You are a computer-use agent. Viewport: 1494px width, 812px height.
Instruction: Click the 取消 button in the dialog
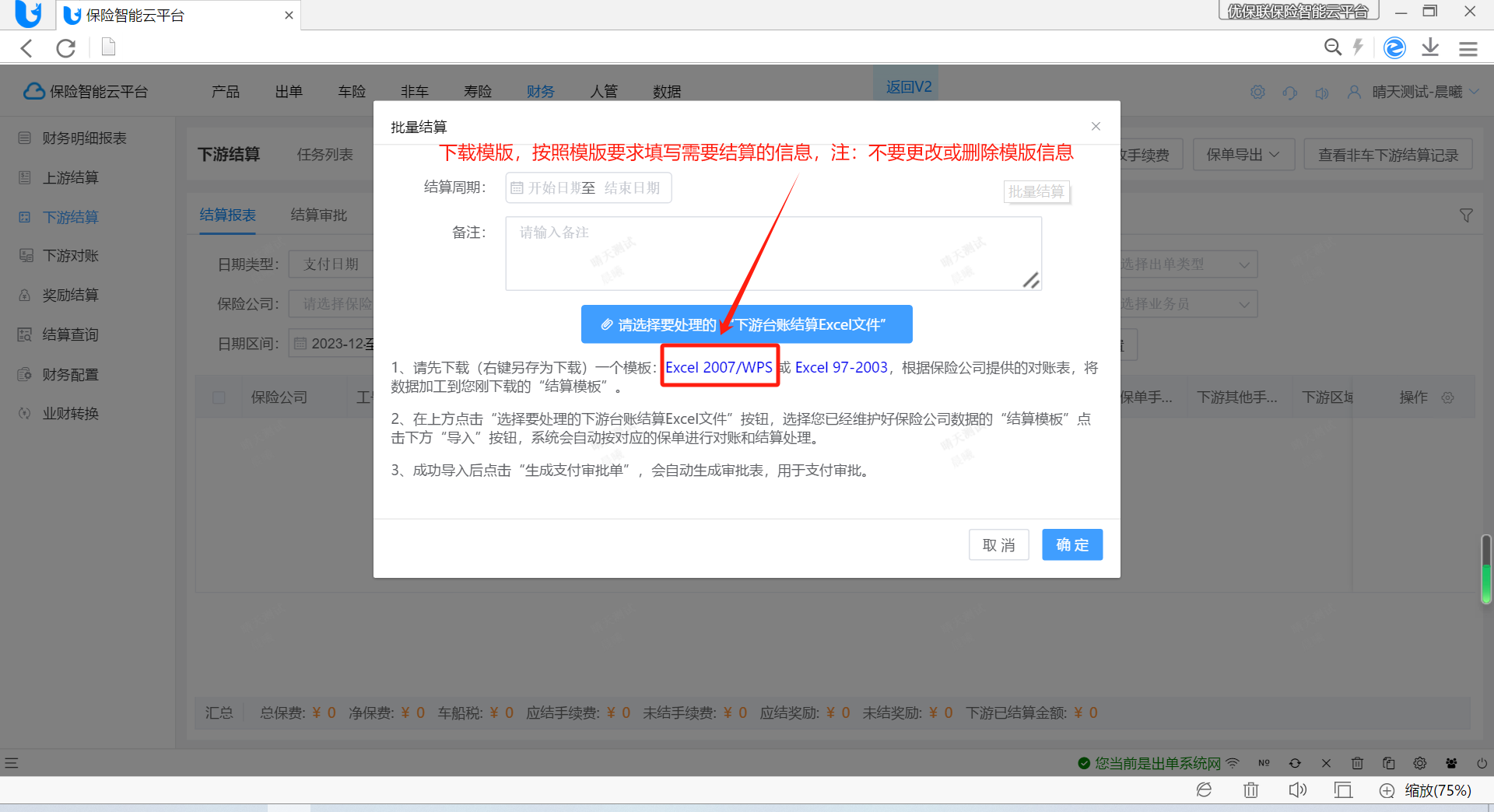pyautogui.click(x=999, y=545)
